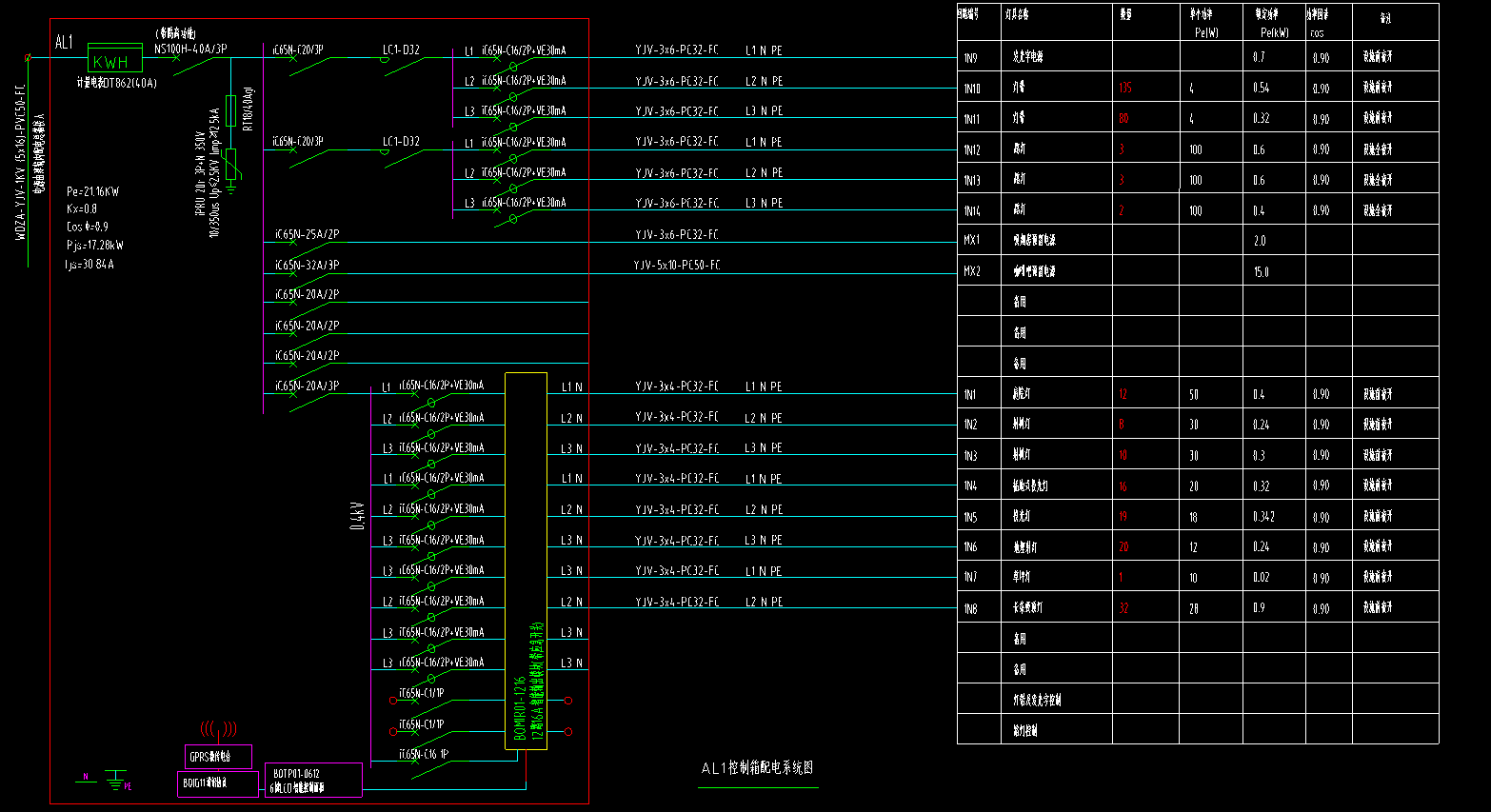Image resolution: width=1491 pixels, height=812 pixels.
Task: Click the antenna symbol above GPRS box
Action: 218,730
